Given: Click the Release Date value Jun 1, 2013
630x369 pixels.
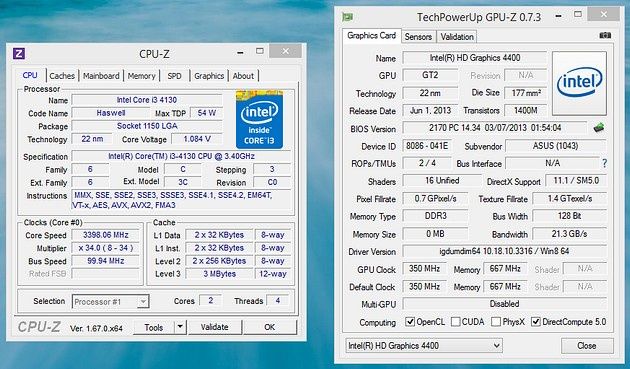Looking at the screenshot, I should 430,111.
